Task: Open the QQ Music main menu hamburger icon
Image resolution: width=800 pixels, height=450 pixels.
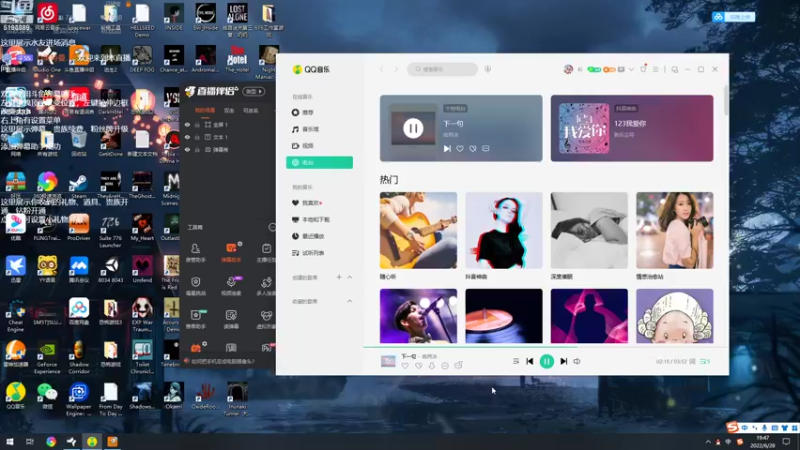Action: [656, 69]
